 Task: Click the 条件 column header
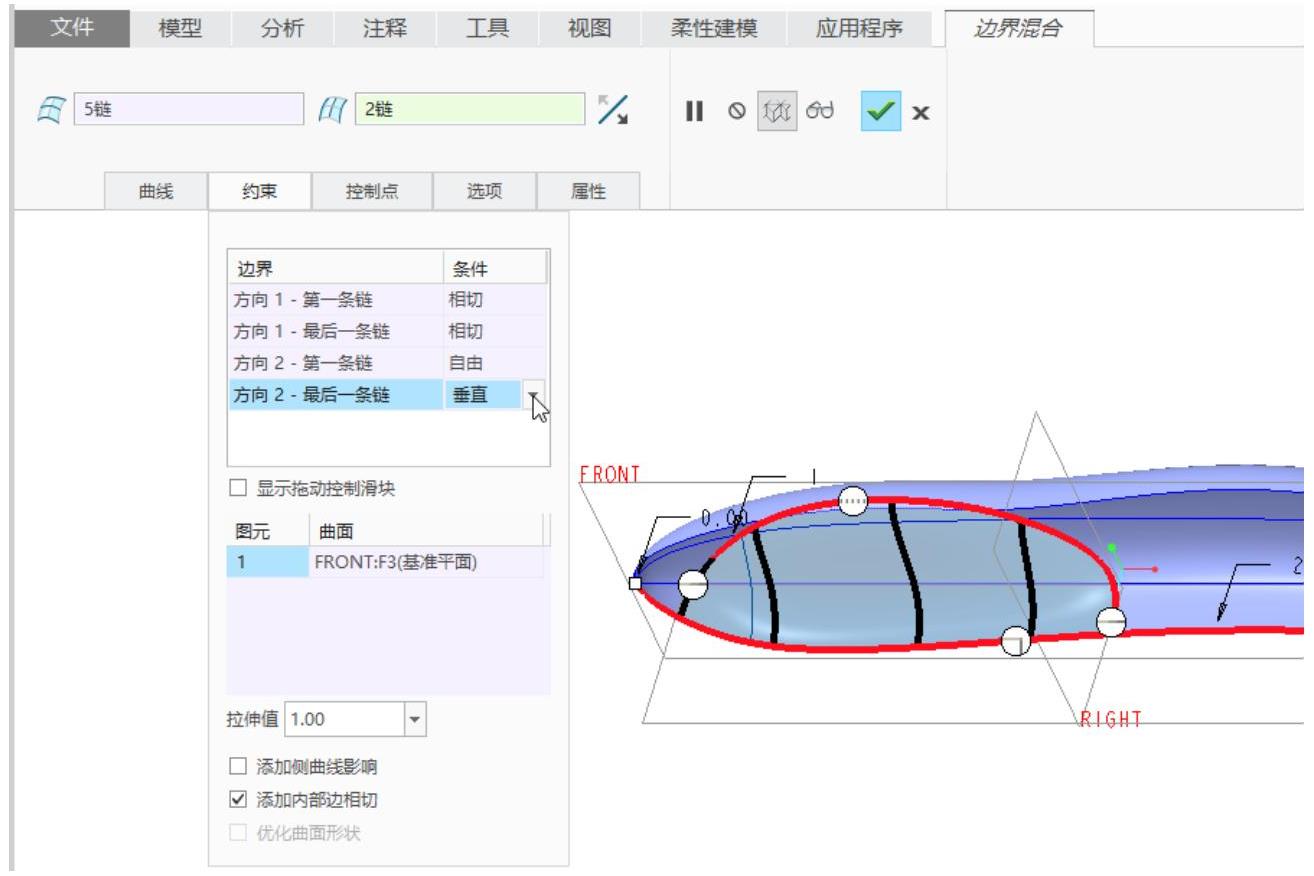(495, 267)
